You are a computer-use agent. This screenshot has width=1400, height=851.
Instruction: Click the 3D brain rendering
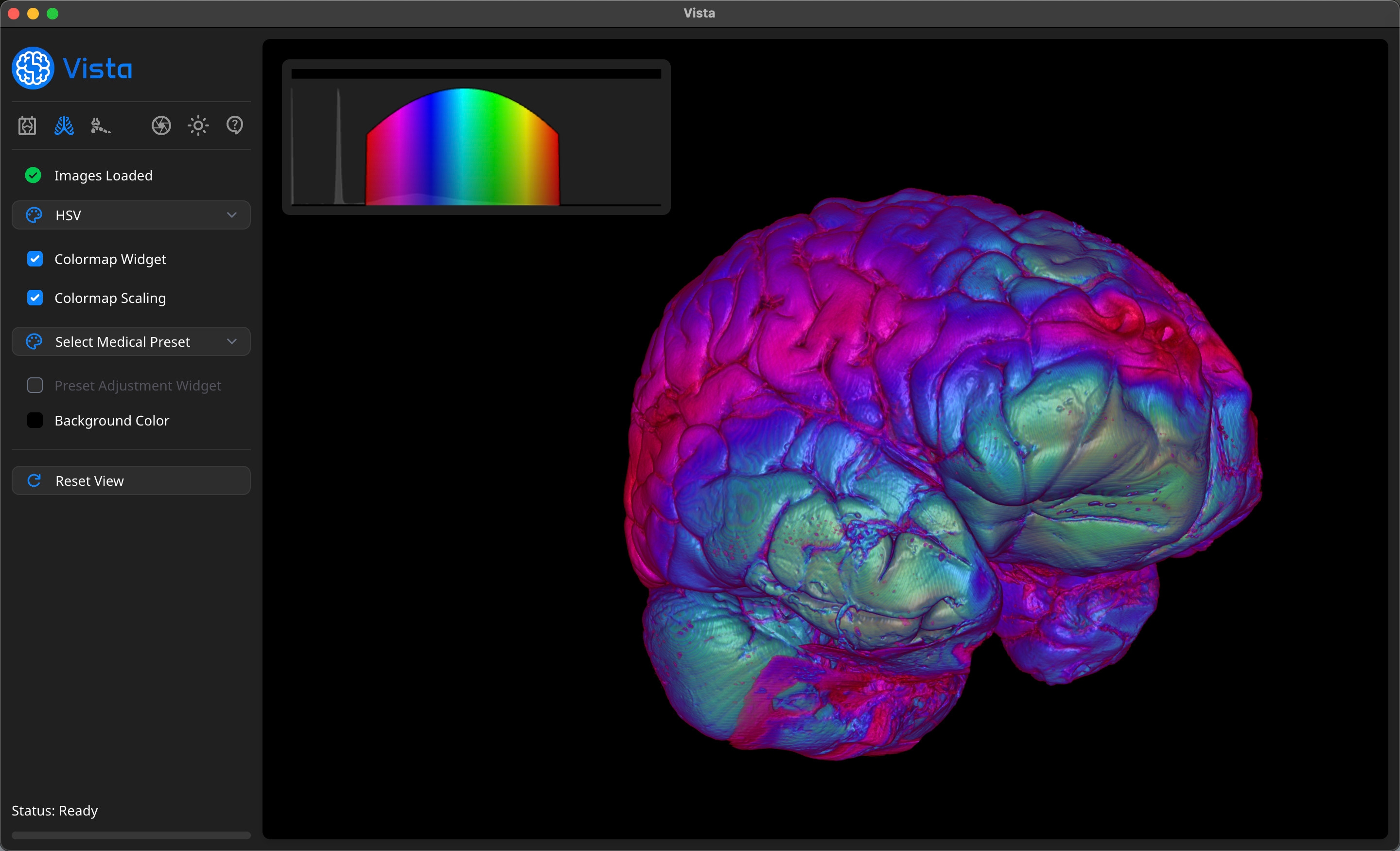(x=943, y=473)
